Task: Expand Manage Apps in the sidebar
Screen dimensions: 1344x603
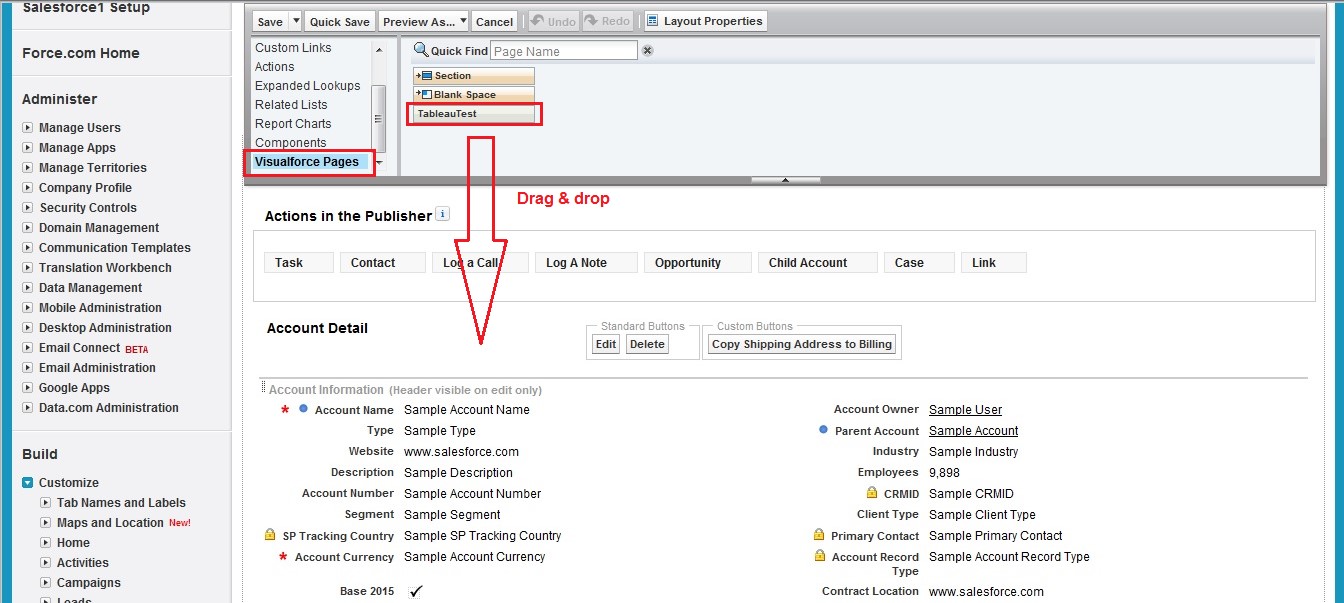Action: 28,148
